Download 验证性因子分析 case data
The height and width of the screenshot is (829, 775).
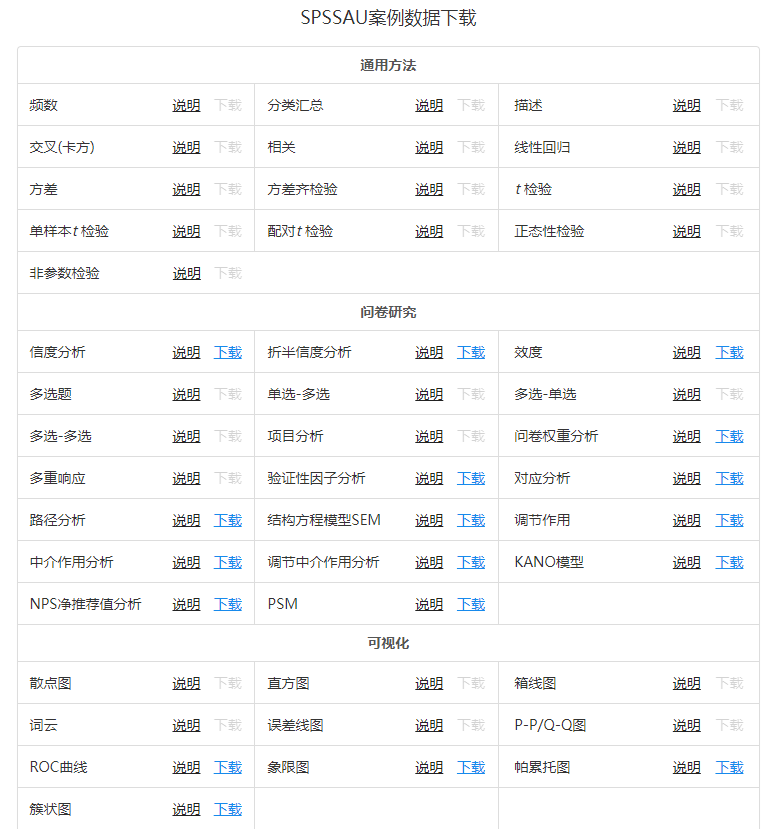(470, 478)
